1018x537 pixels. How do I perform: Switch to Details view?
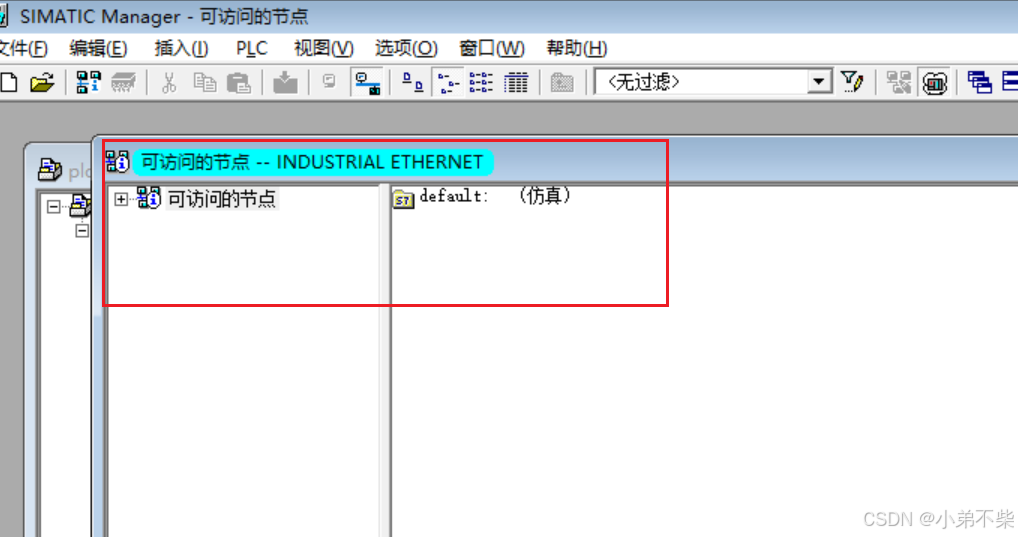coord(516,82)
